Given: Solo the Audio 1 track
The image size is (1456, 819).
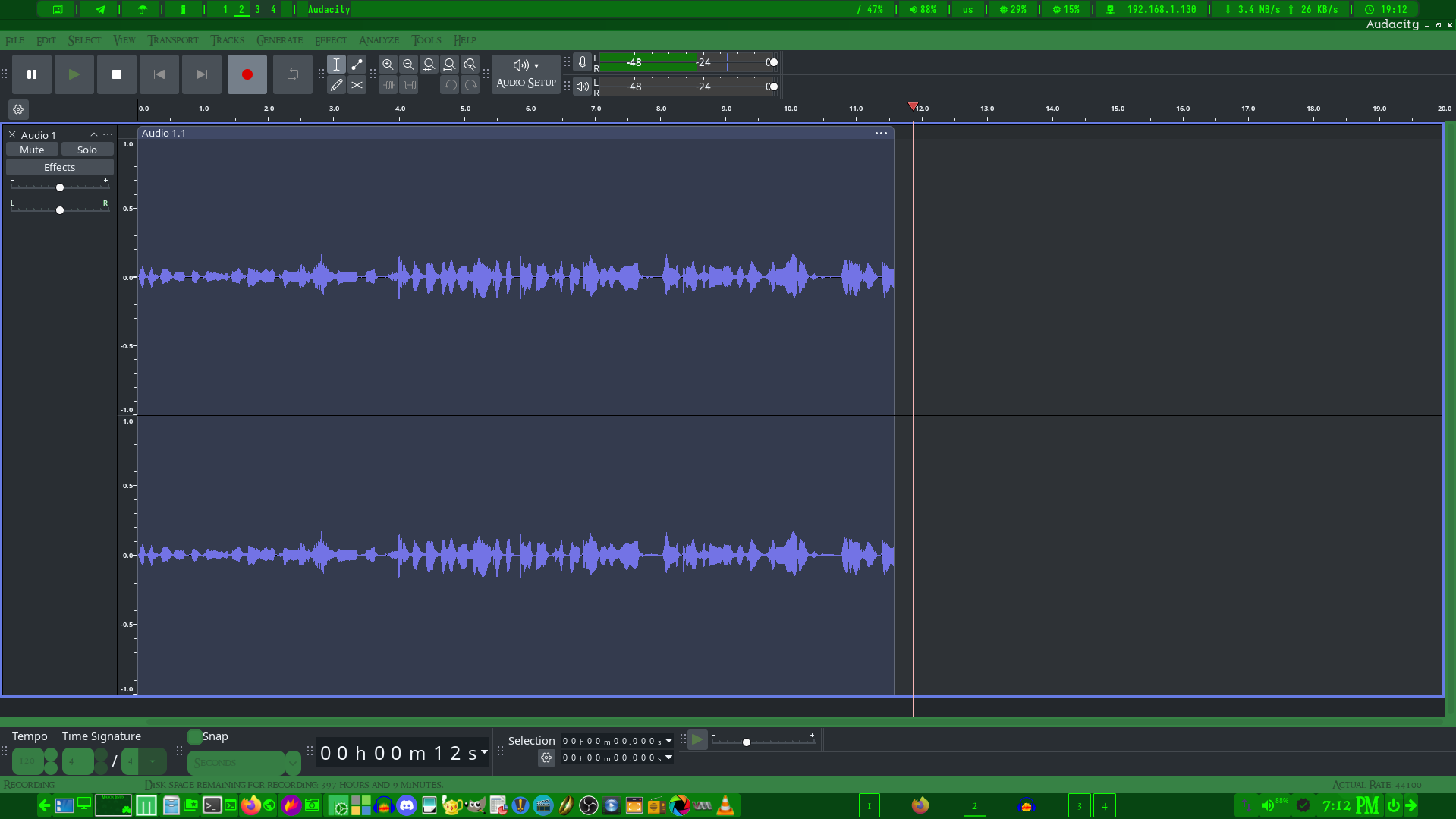Looking at the screenshot, I should tap(86, 150).
